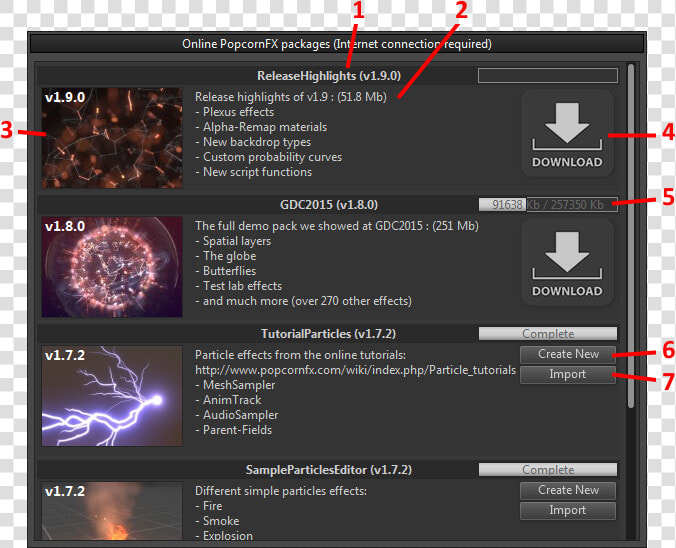Viewport: 676px width, 548px height.
Task: Click the GDC2015 download progress bar
Action: [548, 204]
